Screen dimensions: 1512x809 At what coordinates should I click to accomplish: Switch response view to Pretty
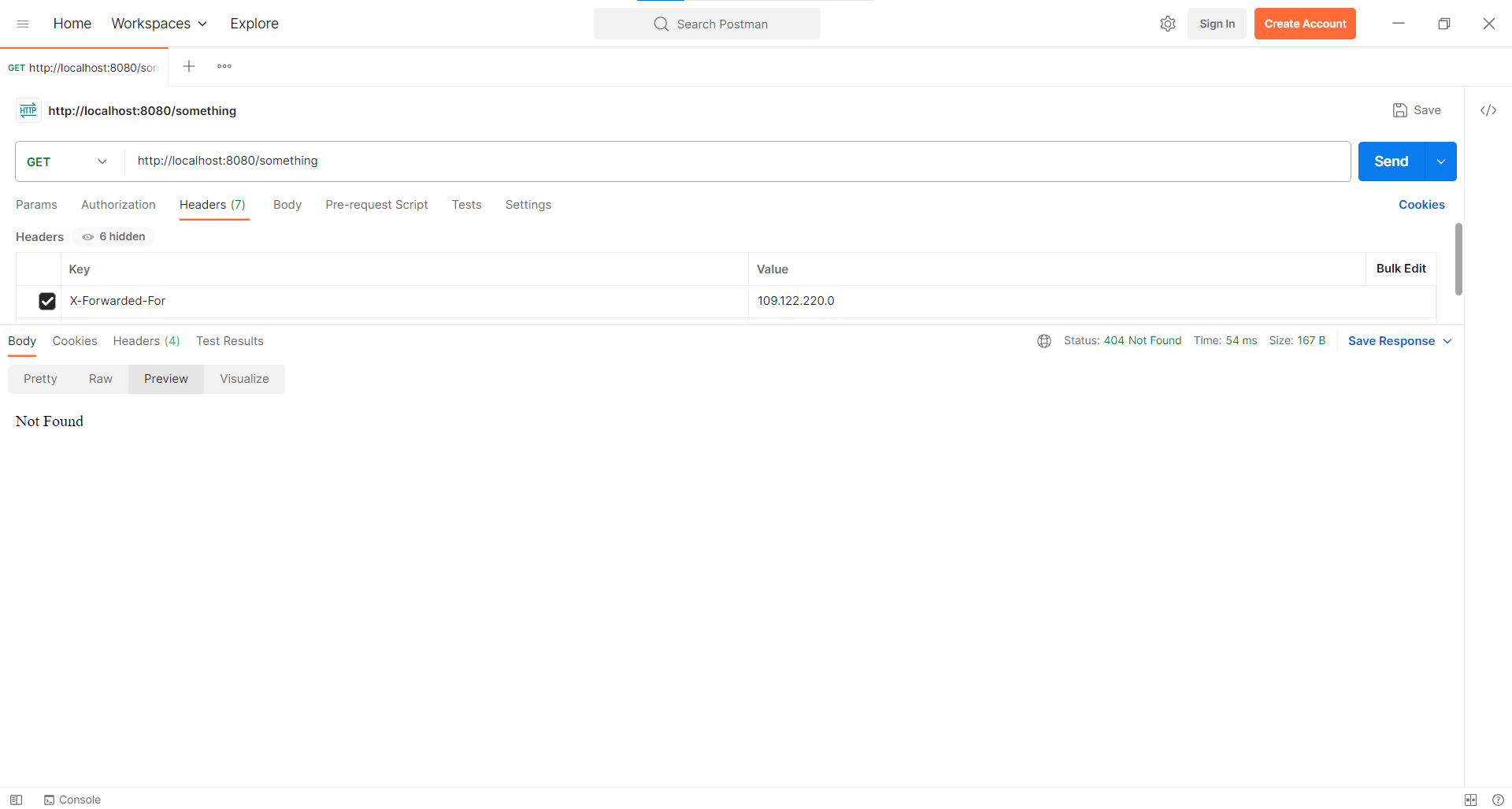[40, 379]
